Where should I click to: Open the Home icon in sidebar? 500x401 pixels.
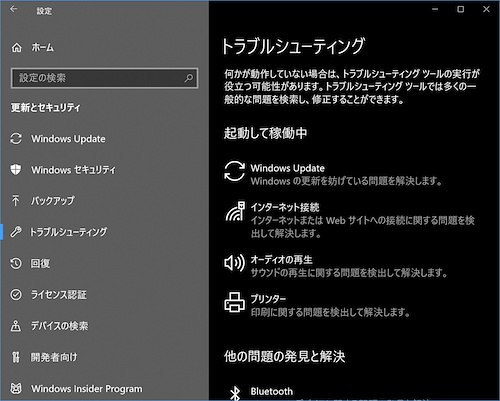pos(16,48)
